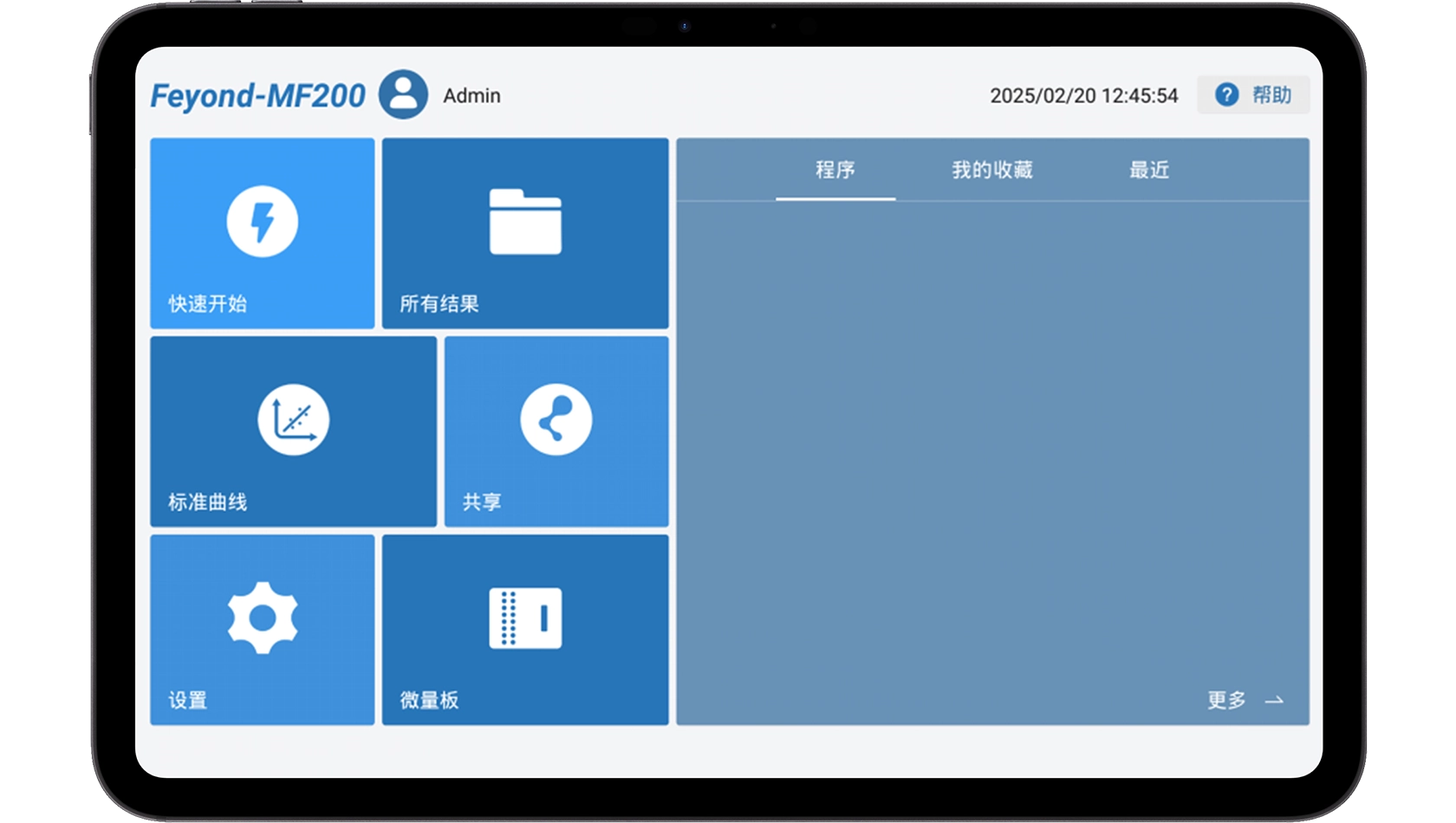Click the 标准曲线 tile label
The image size is (1456, 823).
coord(207,502)
